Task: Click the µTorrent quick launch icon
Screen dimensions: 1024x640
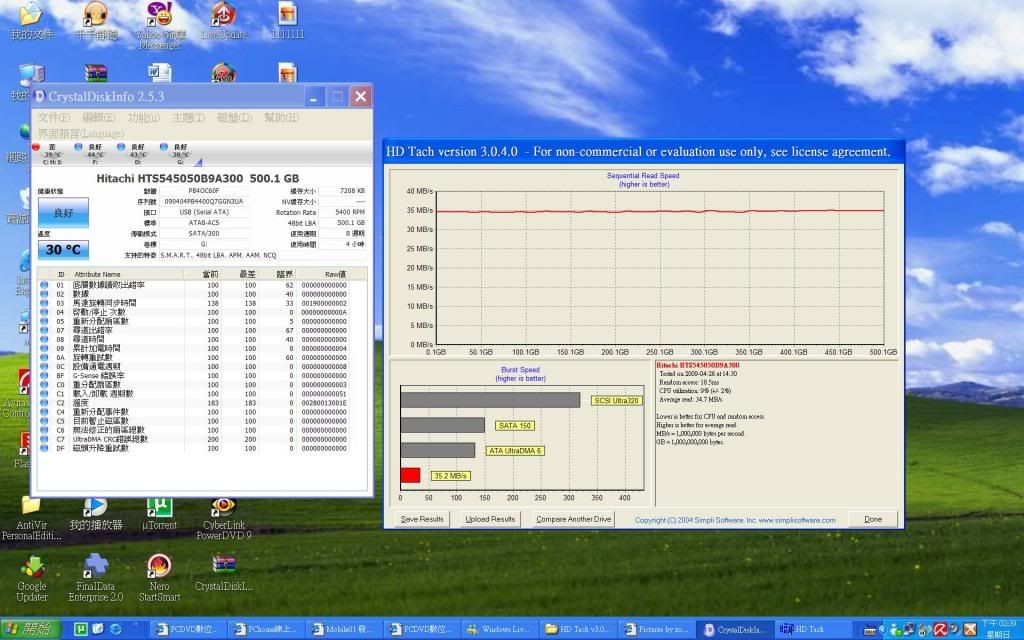Action: pos(81,629)
